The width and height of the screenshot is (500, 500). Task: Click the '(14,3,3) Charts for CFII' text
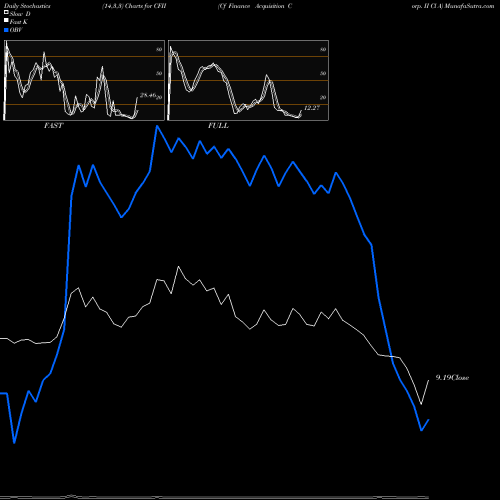(134, 6)
